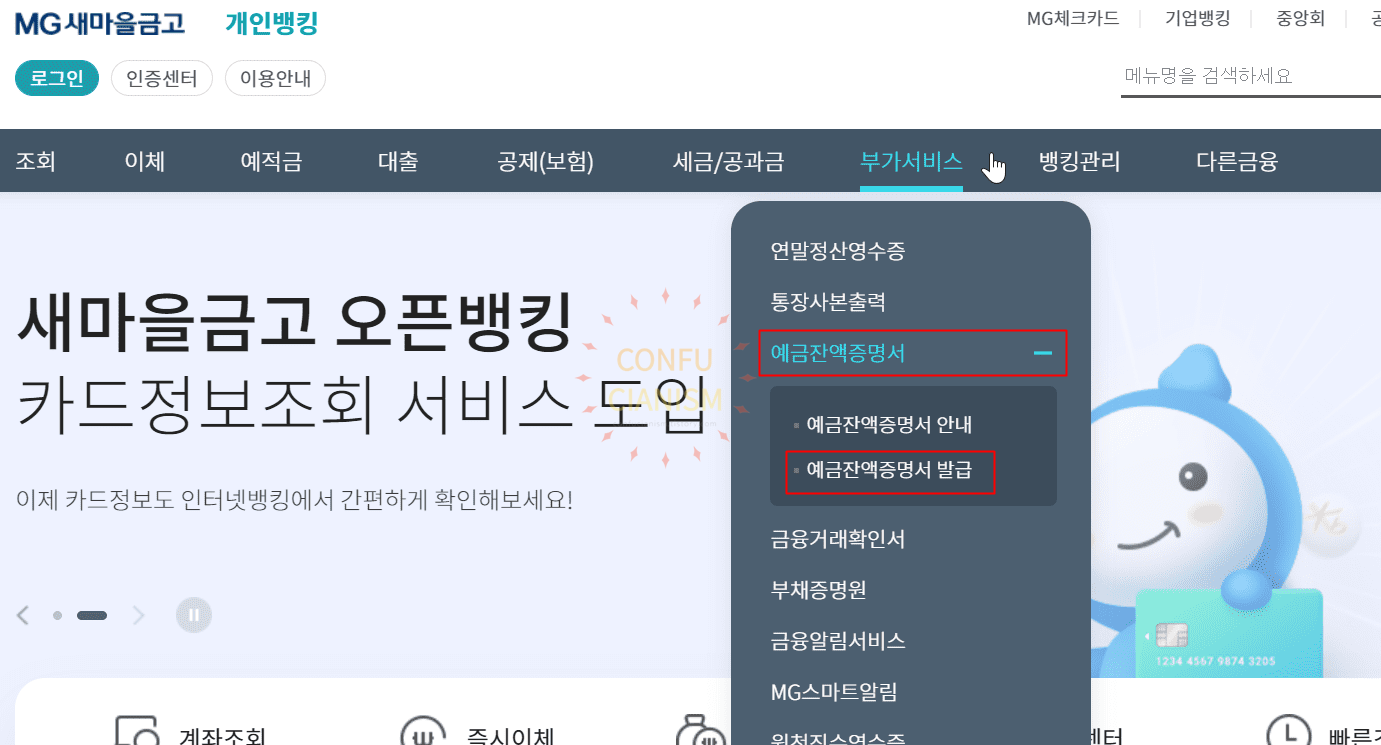The width and height of the screenshot is (1381, 745).
Task: Select 연말정산영수증 in the submenu
Action: [838, 251]
